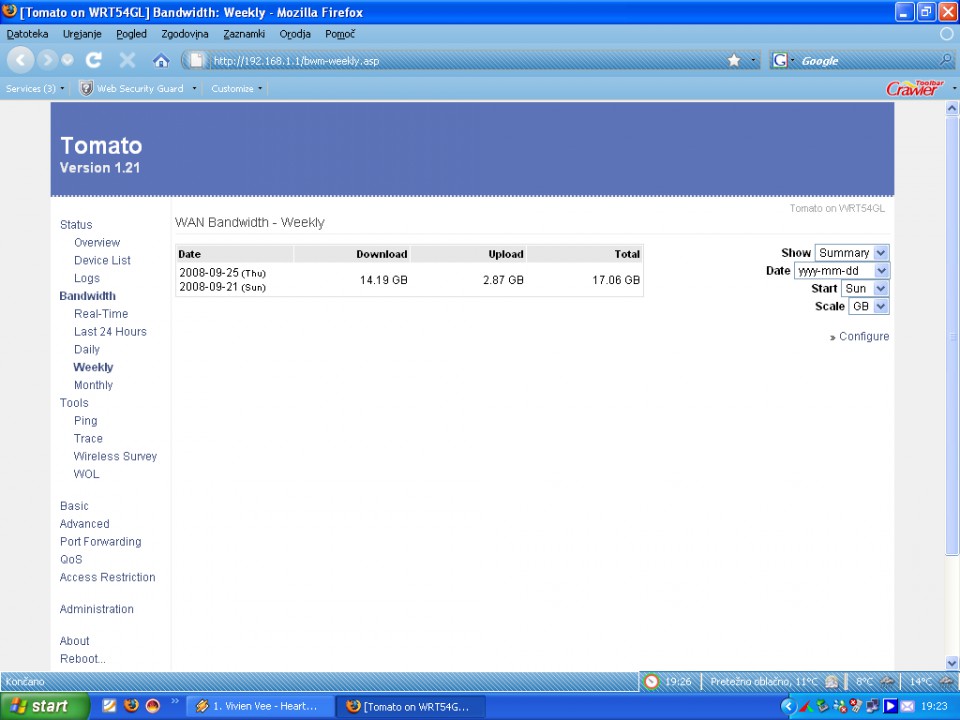This screenshot has width=960, height=720.
Task: Click the envelope mail icon in system tray
Action: coord(907,707)
